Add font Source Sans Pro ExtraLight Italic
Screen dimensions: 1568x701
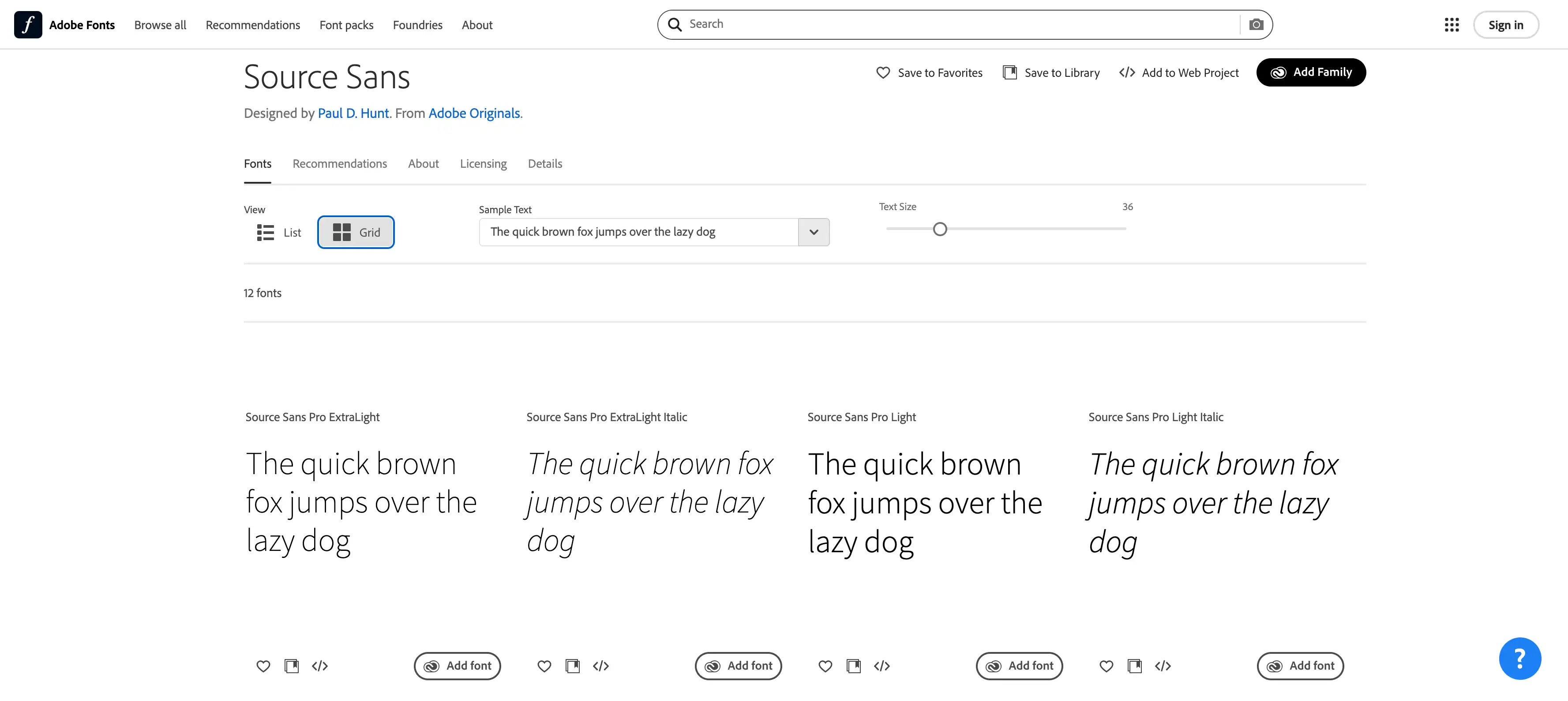coord(739,666)
